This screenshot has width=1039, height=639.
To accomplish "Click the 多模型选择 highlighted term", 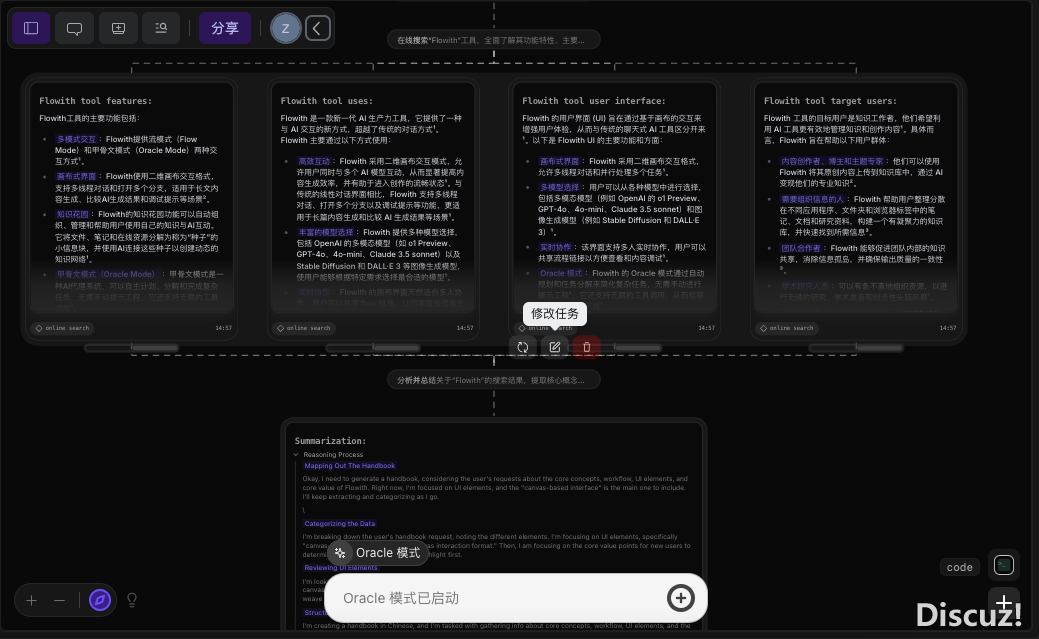I will 560,188.
